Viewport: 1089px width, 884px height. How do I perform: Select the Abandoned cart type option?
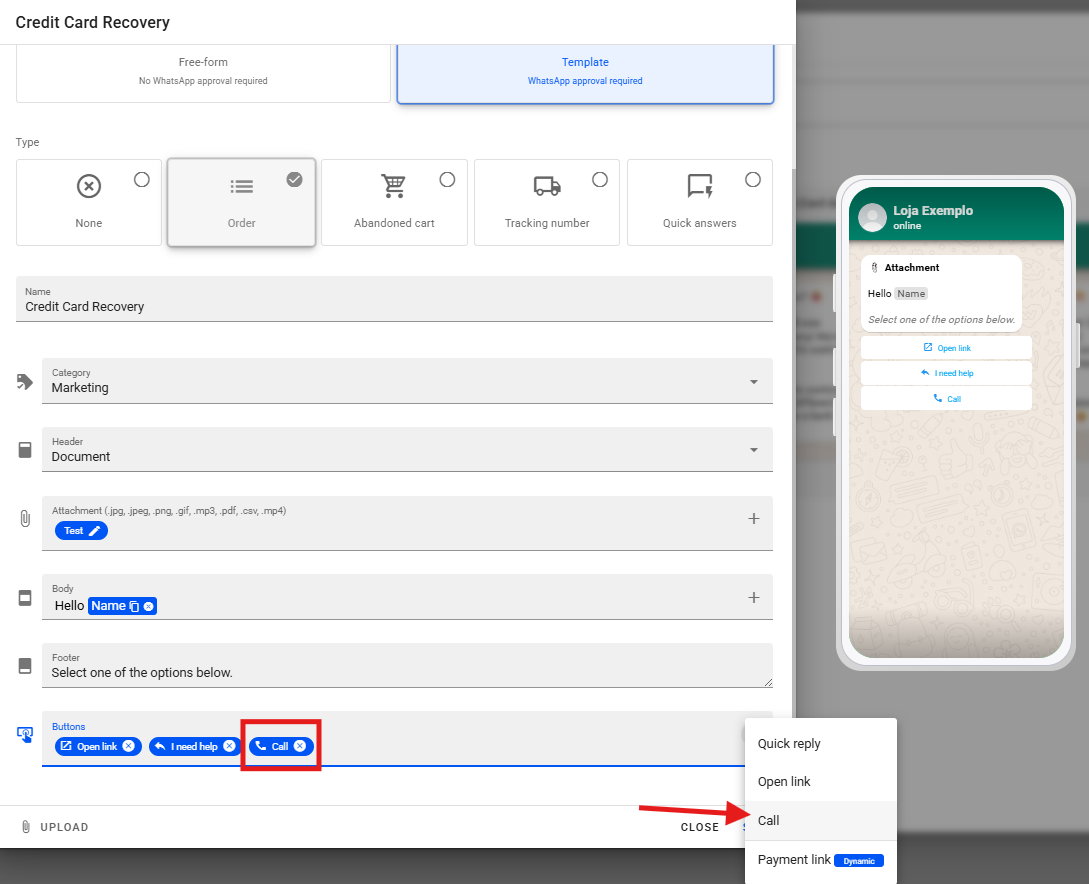394,202
